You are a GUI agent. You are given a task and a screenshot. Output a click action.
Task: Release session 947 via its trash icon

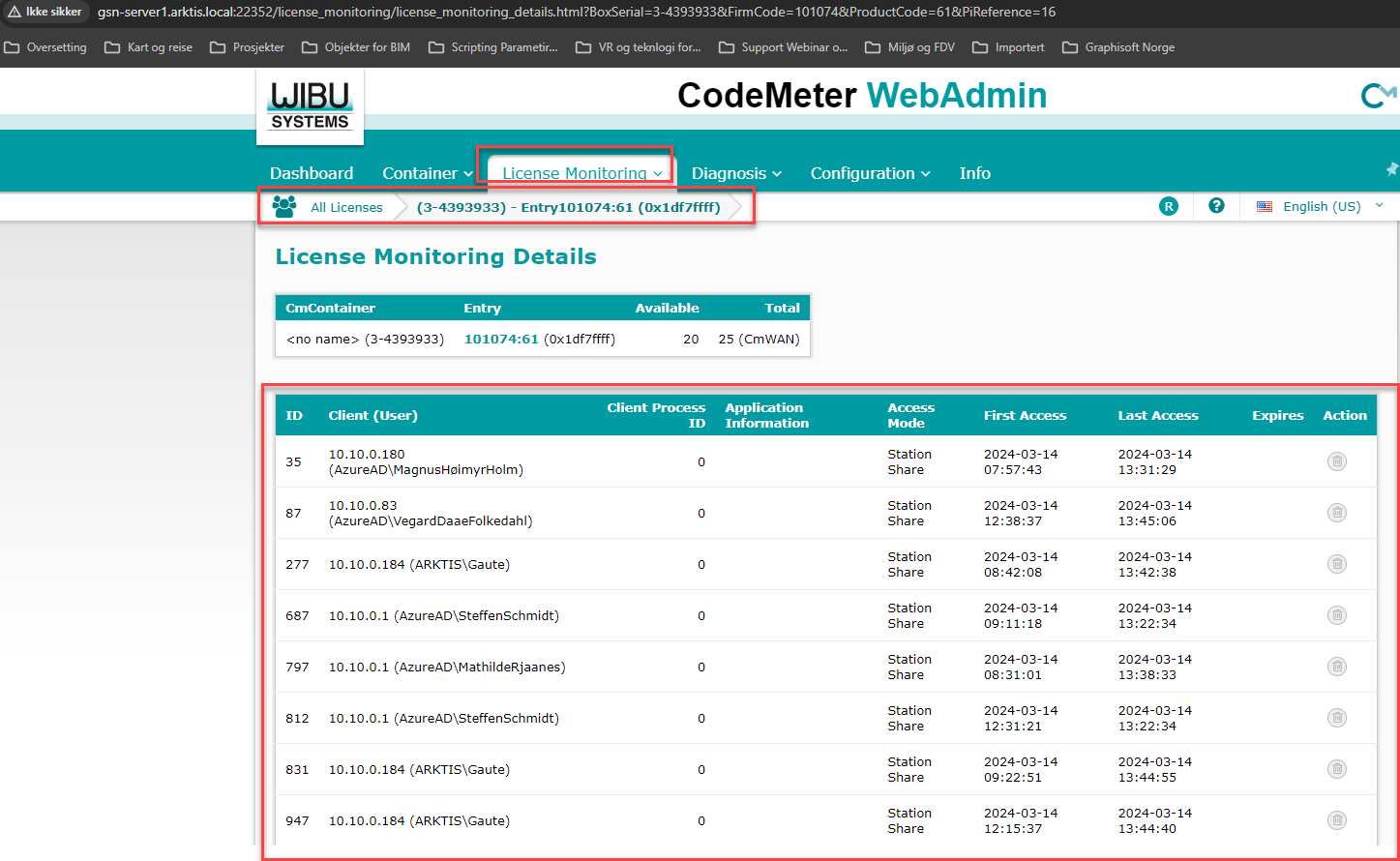pos(1336,820)
